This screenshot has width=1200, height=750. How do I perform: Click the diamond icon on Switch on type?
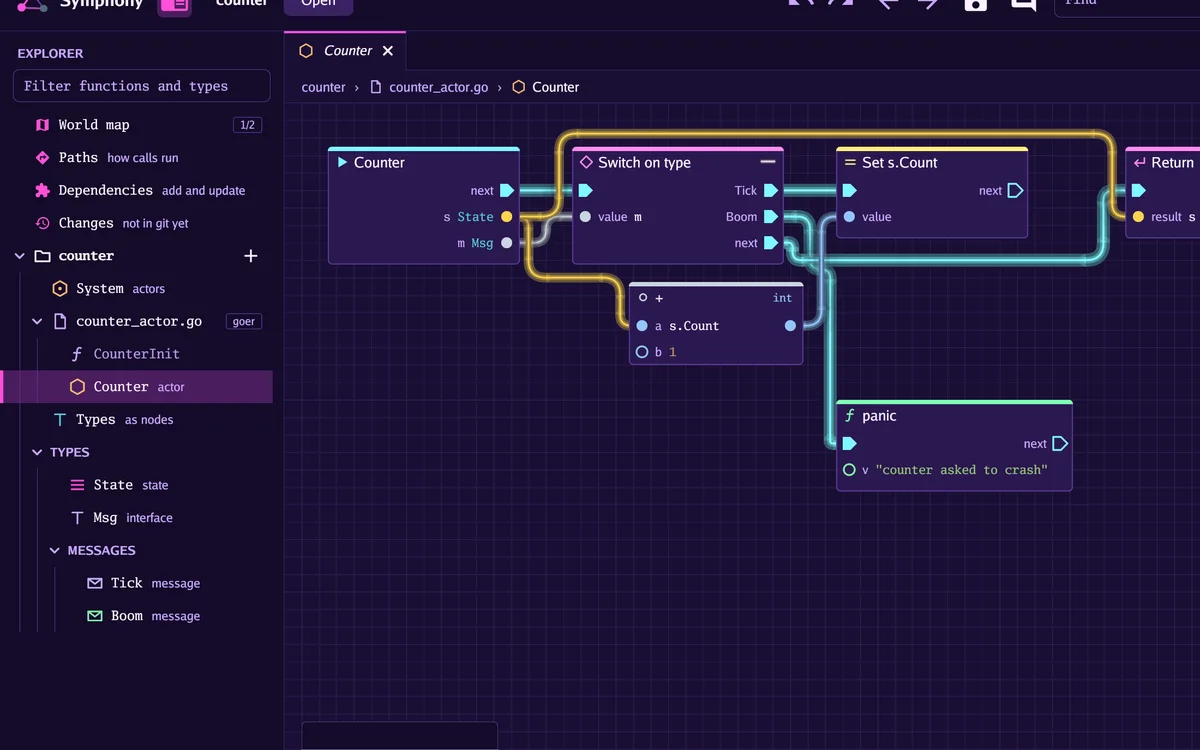[587, 162]
